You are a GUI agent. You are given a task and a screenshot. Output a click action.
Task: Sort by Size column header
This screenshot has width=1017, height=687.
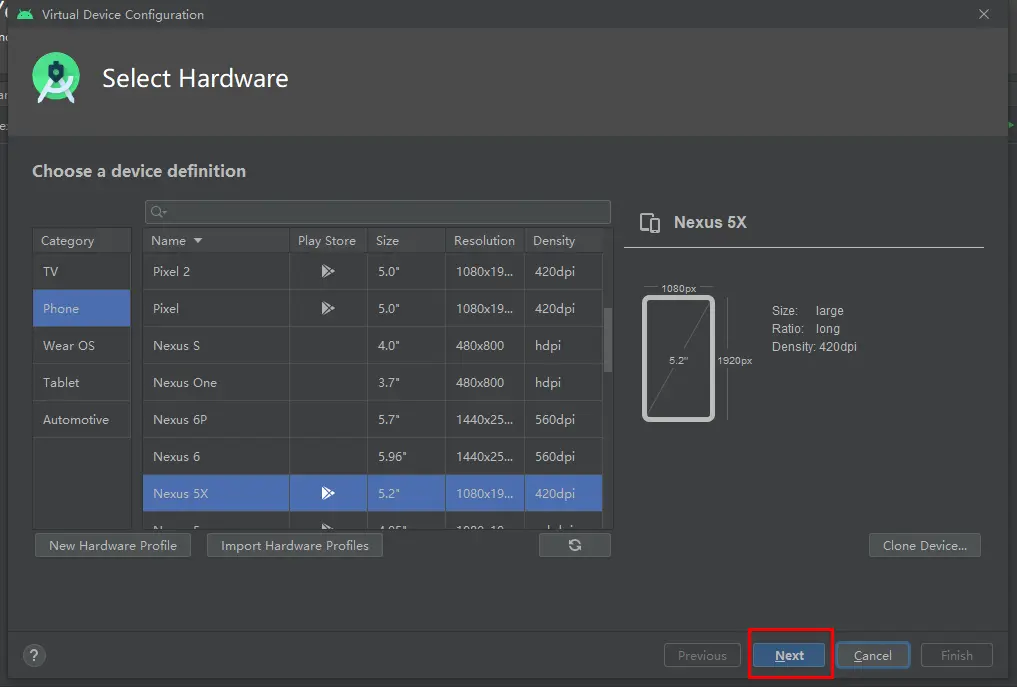406,241
